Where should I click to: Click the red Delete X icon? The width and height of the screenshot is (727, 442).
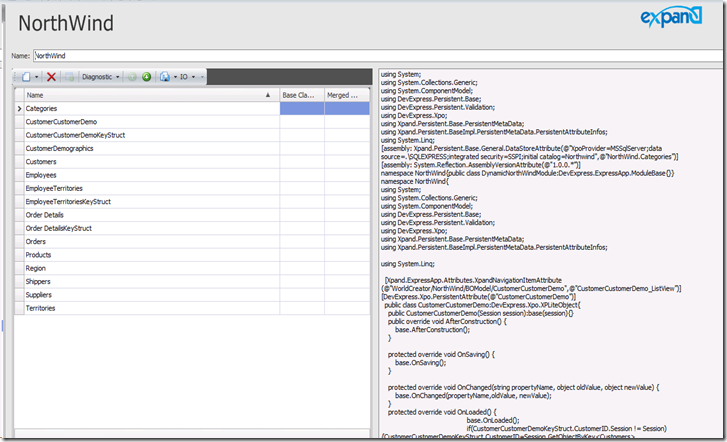[x=52, y=76]
